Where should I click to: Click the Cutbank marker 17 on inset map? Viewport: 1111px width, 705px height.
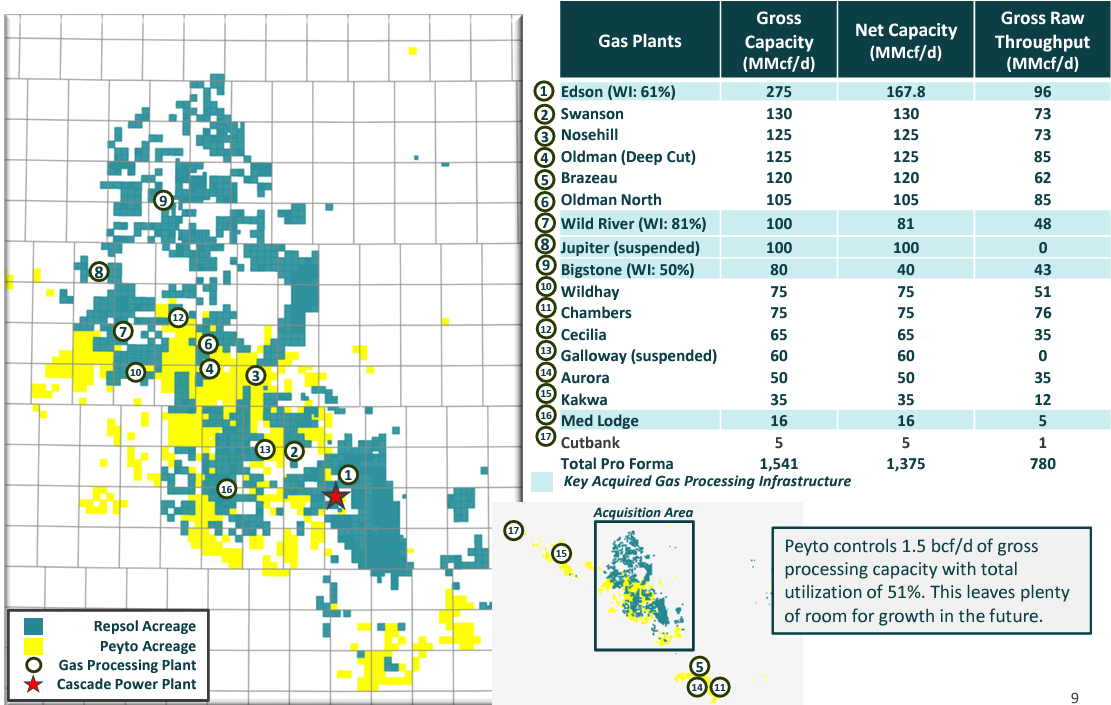pyautogui.click(x=513, y=533)
